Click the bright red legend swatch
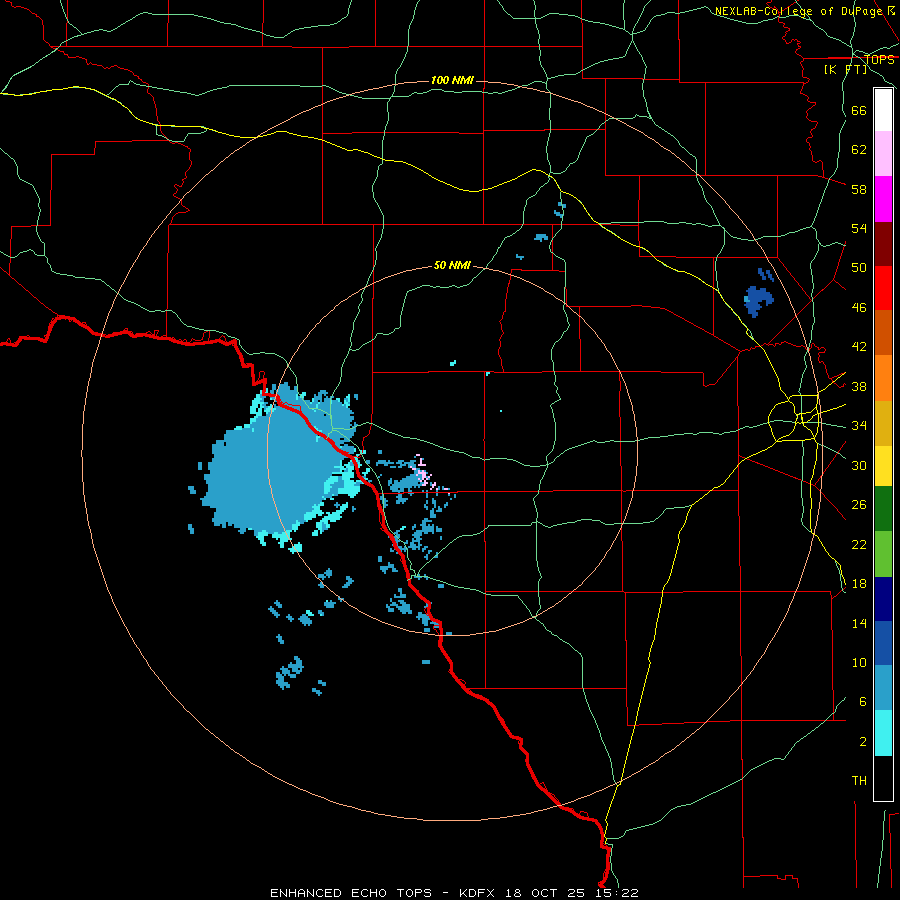 coord(883,288)
